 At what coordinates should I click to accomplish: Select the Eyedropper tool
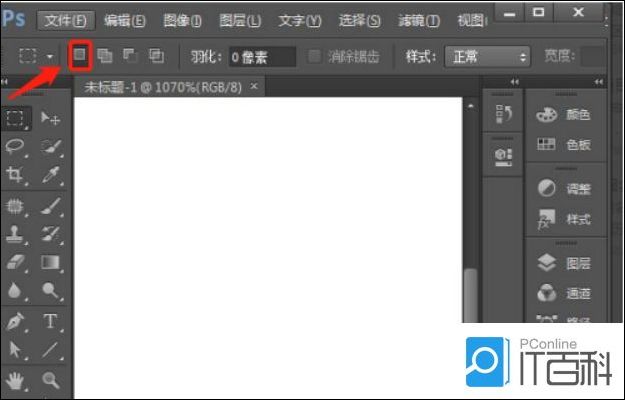click(x=51, y=175)
